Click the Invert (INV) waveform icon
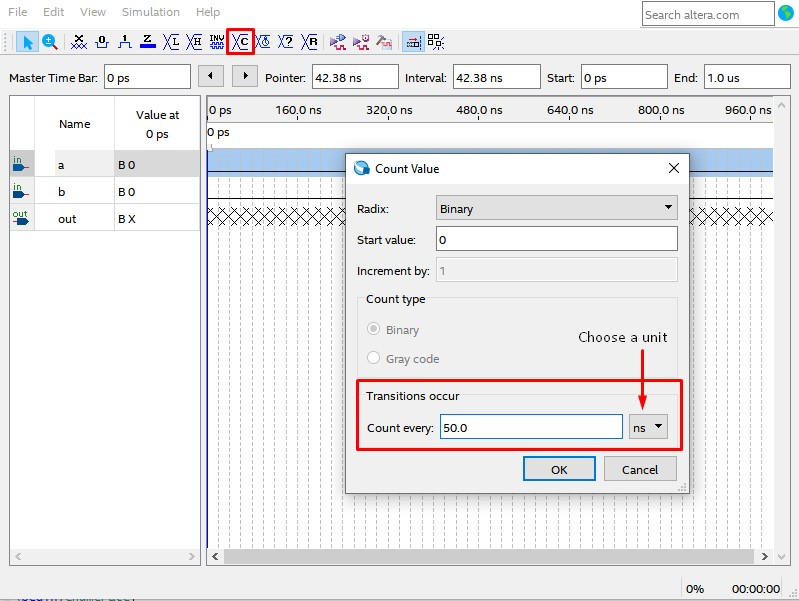The height and width of the screenshot is (601, 799). click(x=217, y=42)
